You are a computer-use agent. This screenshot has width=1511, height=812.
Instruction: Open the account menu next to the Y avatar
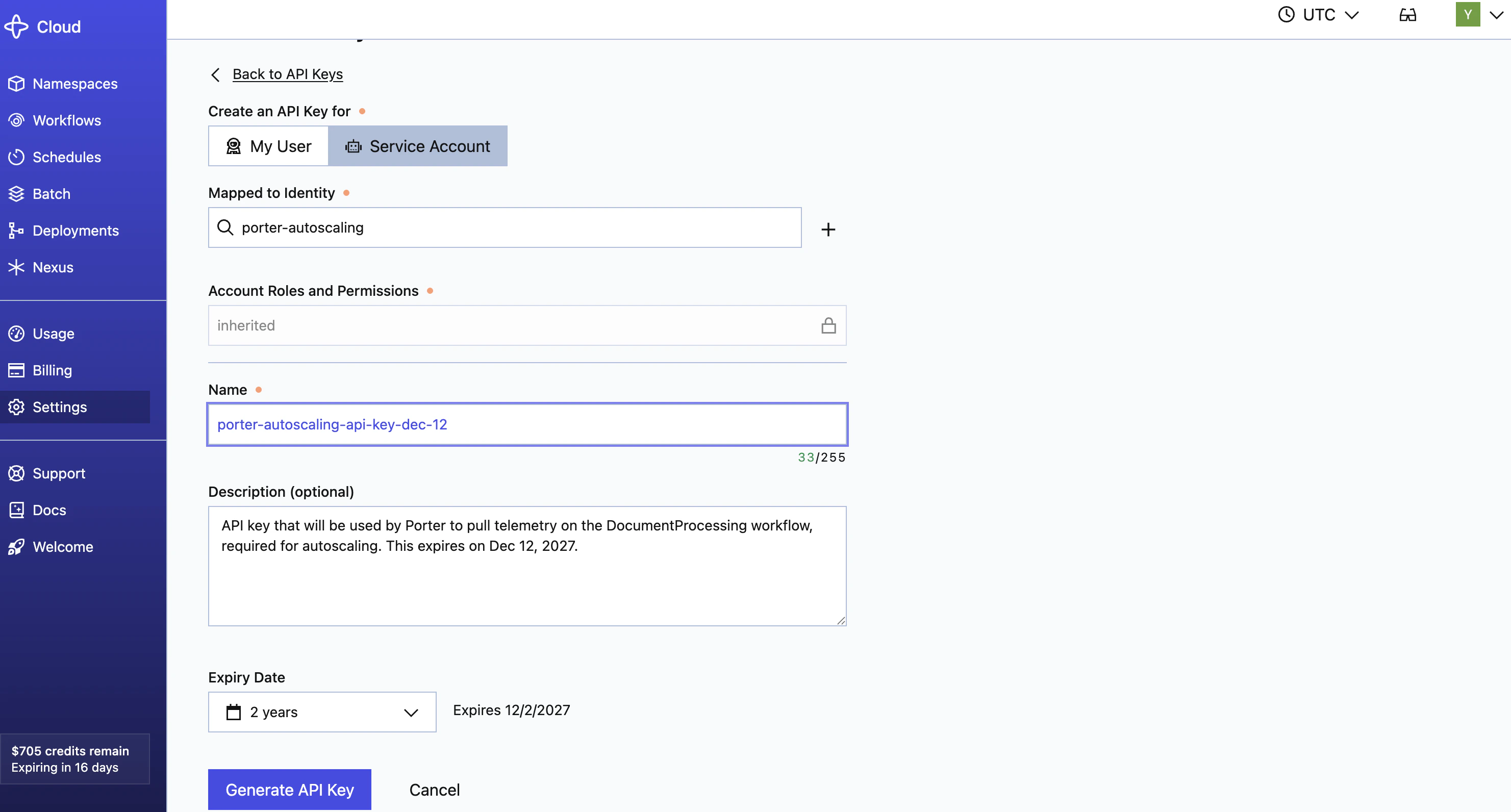click(x=1496, y=15)
